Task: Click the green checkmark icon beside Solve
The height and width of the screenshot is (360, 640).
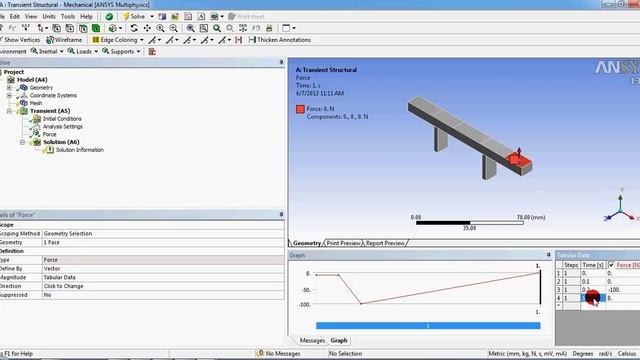Action: (x=109, y=17)
